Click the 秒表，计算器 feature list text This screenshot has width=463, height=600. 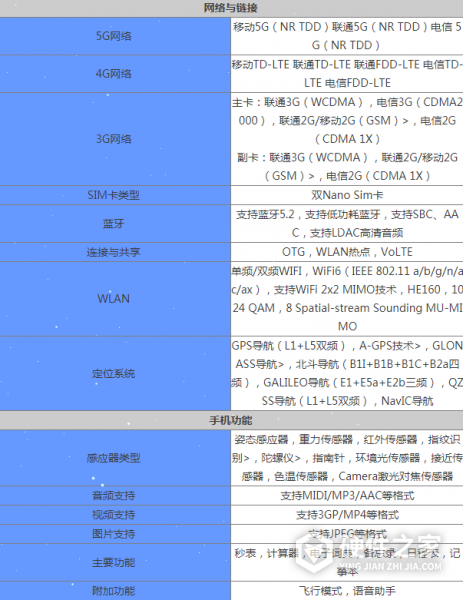[x=347, y=562]
